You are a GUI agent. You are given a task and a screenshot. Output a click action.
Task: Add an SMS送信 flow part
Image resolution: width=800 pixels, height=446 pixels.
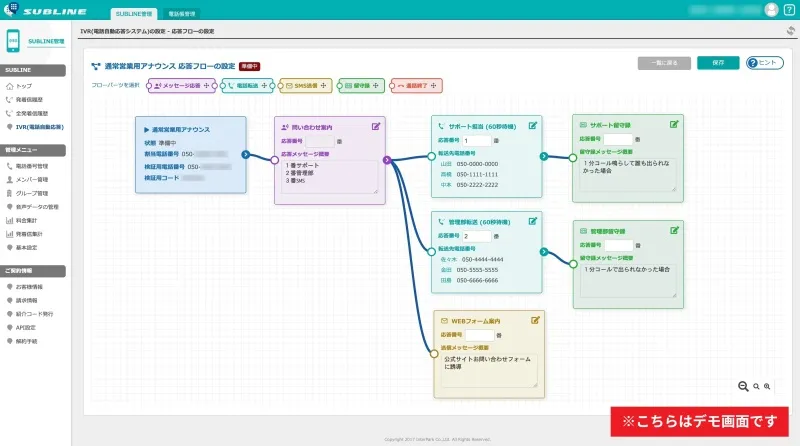(x=306, y=86)
